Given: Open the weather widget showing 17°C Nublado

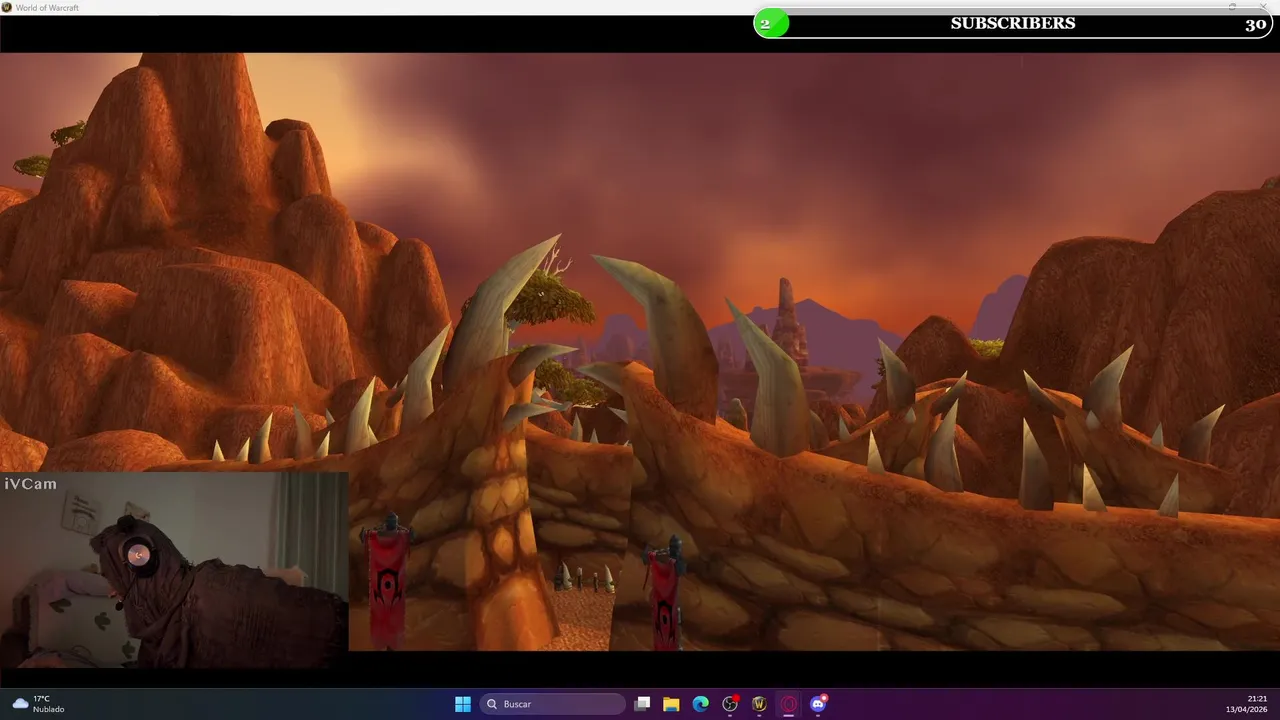Looking at the screenshot, I should [x=39, y=704].
